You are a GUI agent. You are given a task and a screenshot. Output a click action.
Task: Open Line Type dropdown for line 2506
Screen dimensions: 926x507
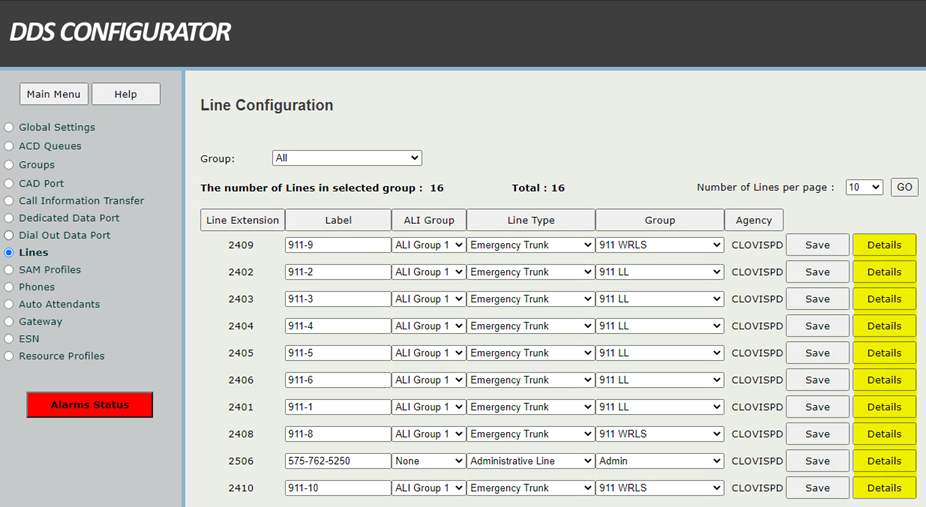(x=531, y=461)
